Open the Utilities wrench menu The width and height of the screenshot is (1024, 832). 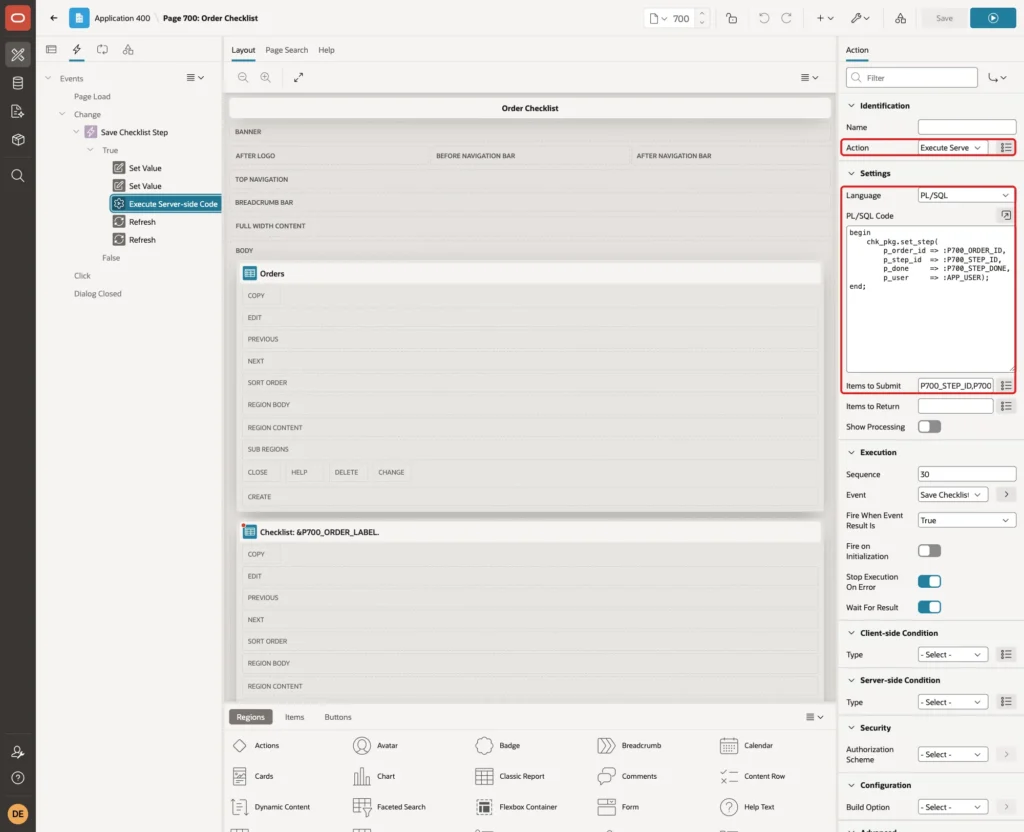(x=860, y=18)
